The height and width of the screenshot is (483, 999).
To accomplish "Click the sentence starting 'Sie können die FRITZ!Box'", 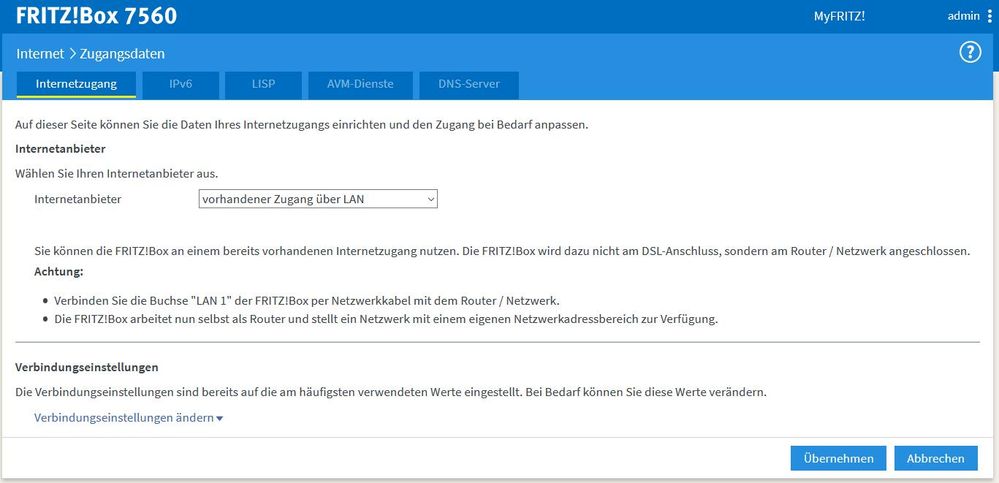I will pos(502,251).
